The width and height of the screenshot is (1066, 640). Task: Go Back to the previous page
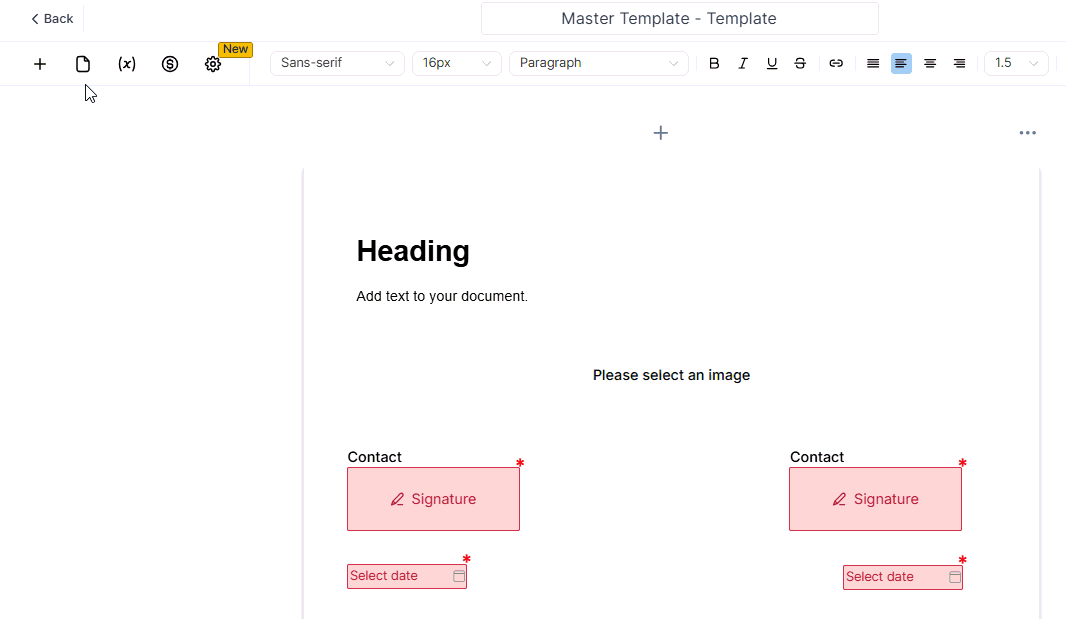point(52,19)
